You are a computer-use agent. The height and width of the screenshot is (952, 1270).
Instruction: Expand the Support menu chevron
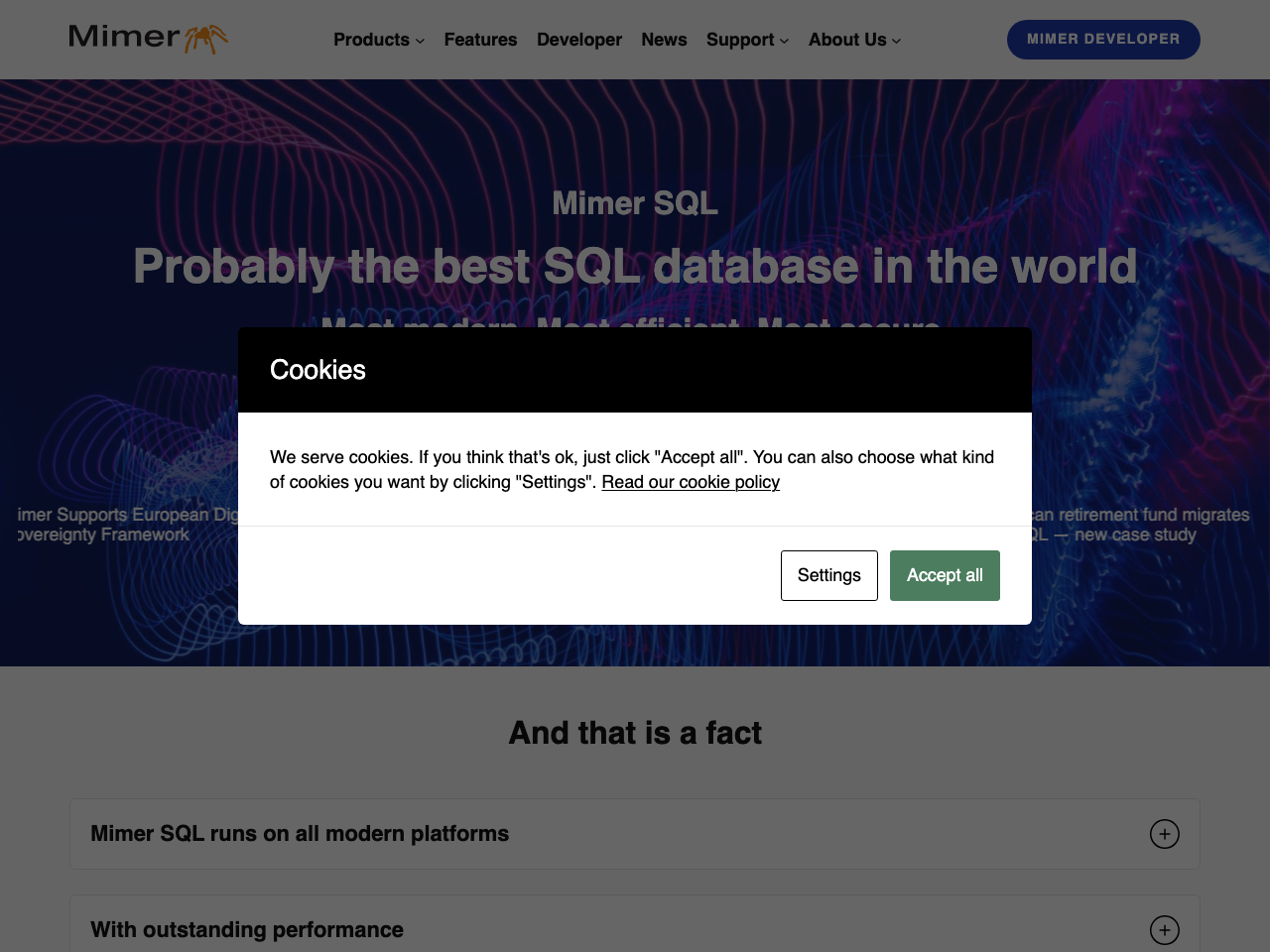(784, 41)
